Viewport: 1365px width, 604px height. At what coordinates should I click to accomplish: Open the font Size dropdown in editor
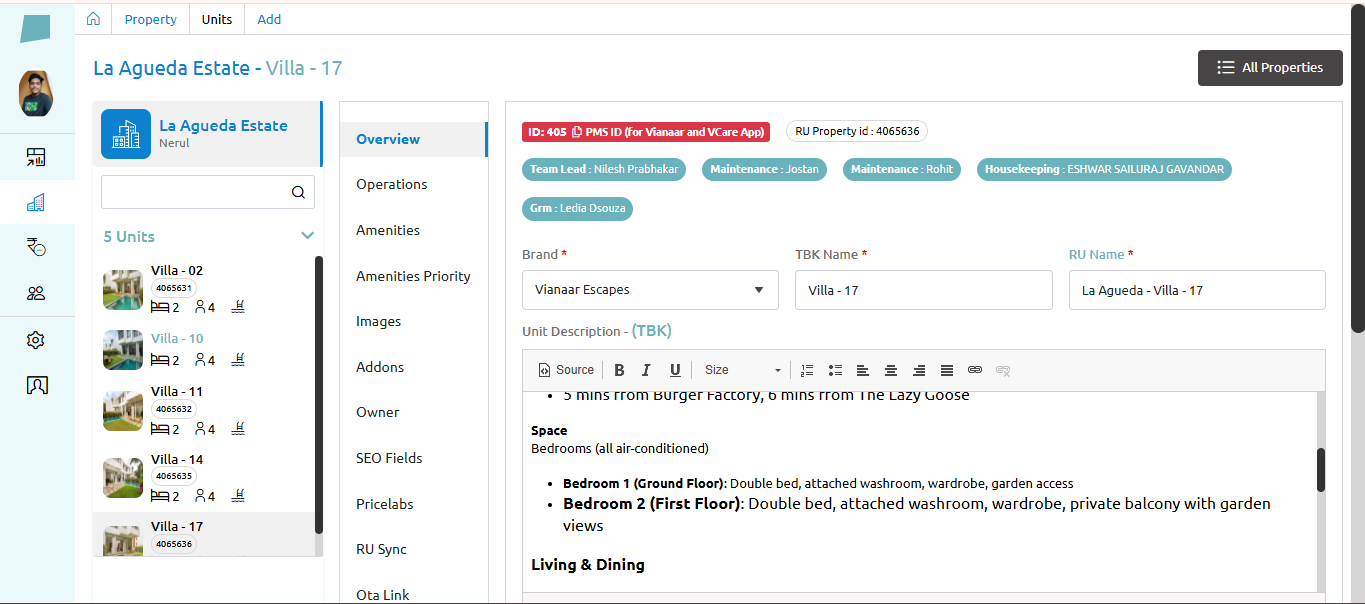pyautogui.click(x=742, y=370)
